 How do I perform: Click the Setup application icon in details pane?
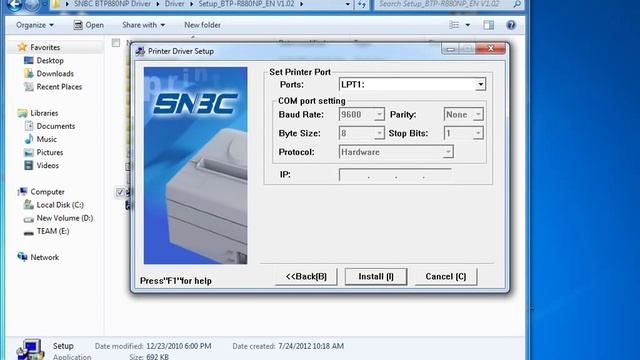point(30,349)
